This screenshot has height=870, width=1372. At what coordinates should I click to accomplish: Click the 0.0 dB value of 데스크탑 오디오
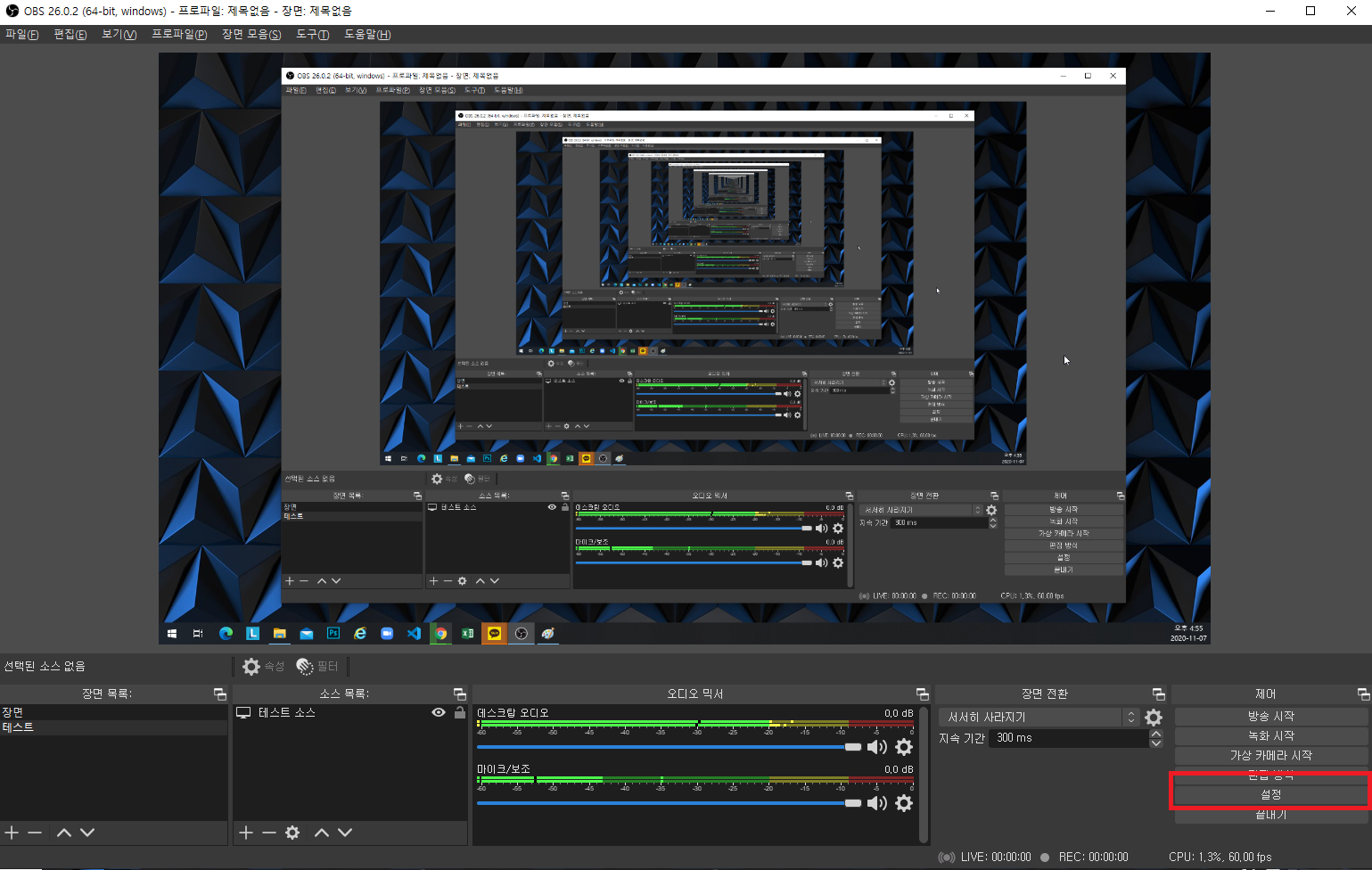coord(899,713)
